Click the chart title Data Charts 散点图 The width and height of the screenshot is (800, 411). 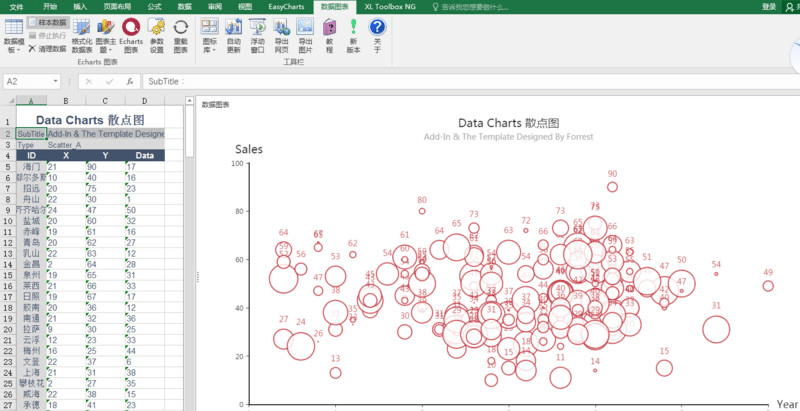click(509, 123)
